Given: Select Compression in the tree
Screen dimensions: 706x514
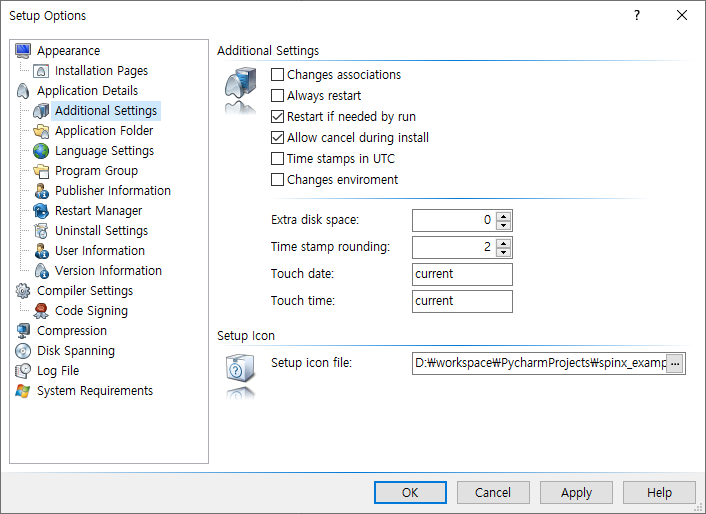Looking at the screenshot, I should [x=72, y=330].
